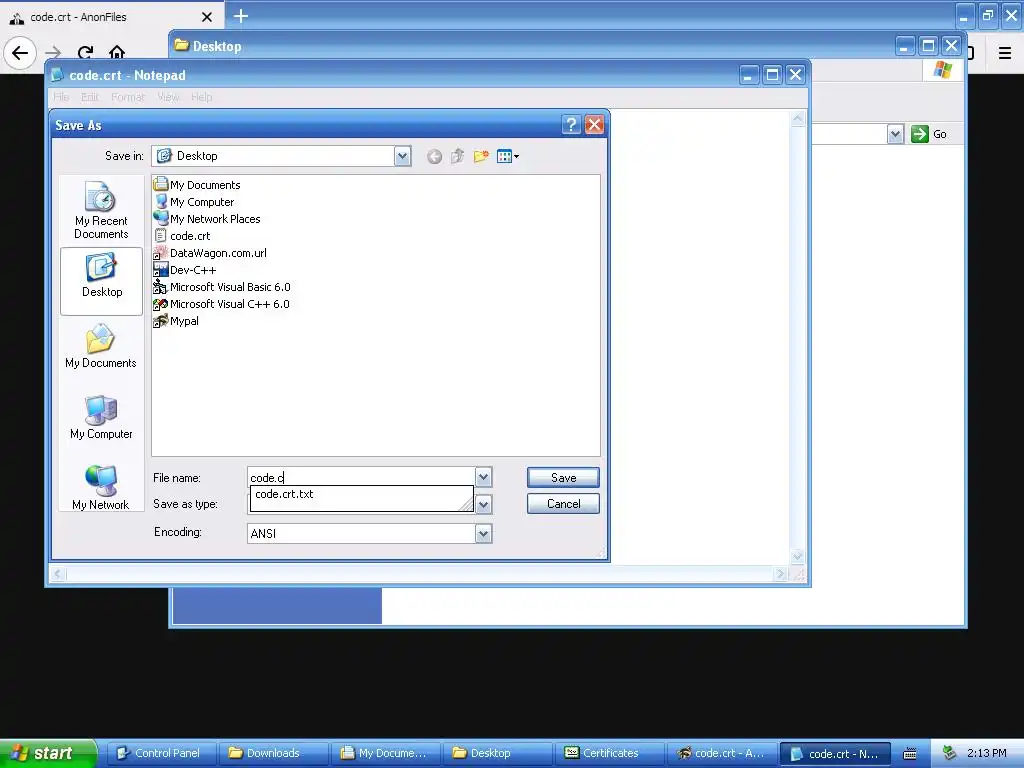The image size is (1024, 768).
Task: Close the AnonFiles browser tab
Action: point(206,17)
